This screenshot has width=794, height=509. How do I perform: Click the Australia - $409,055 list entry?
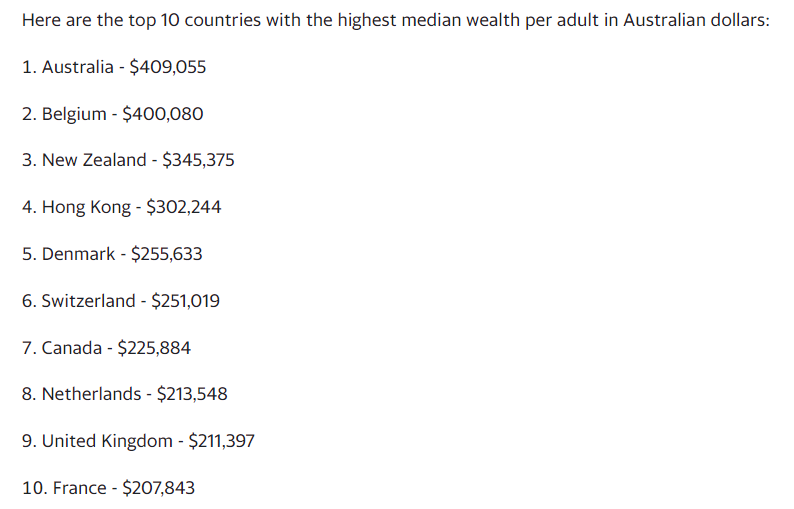click(x=114, y=67)
